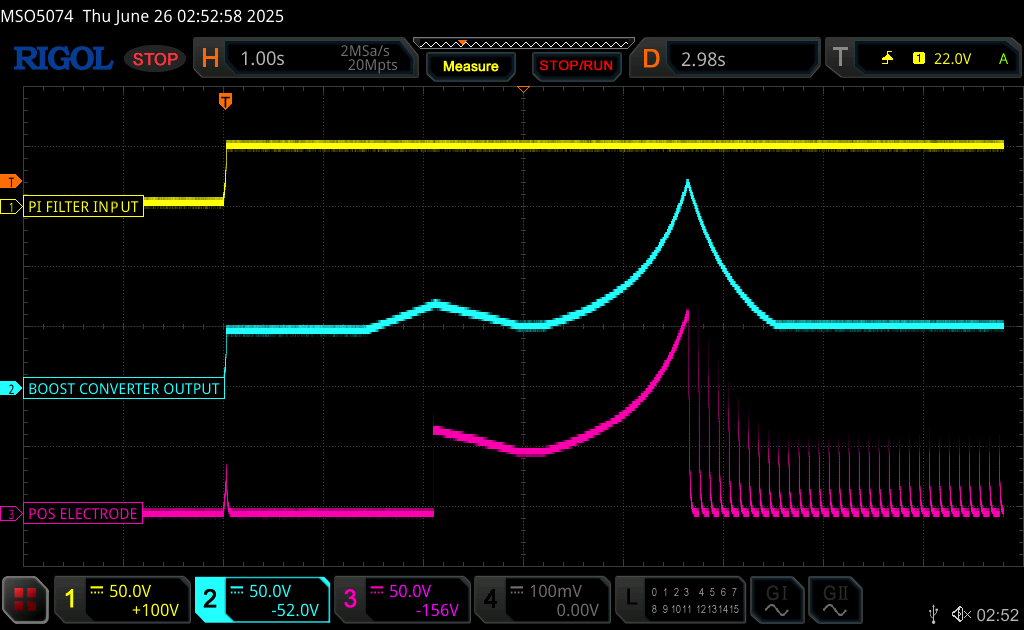
Task: Click the clock time 02:52
Action: pos(997,614)
